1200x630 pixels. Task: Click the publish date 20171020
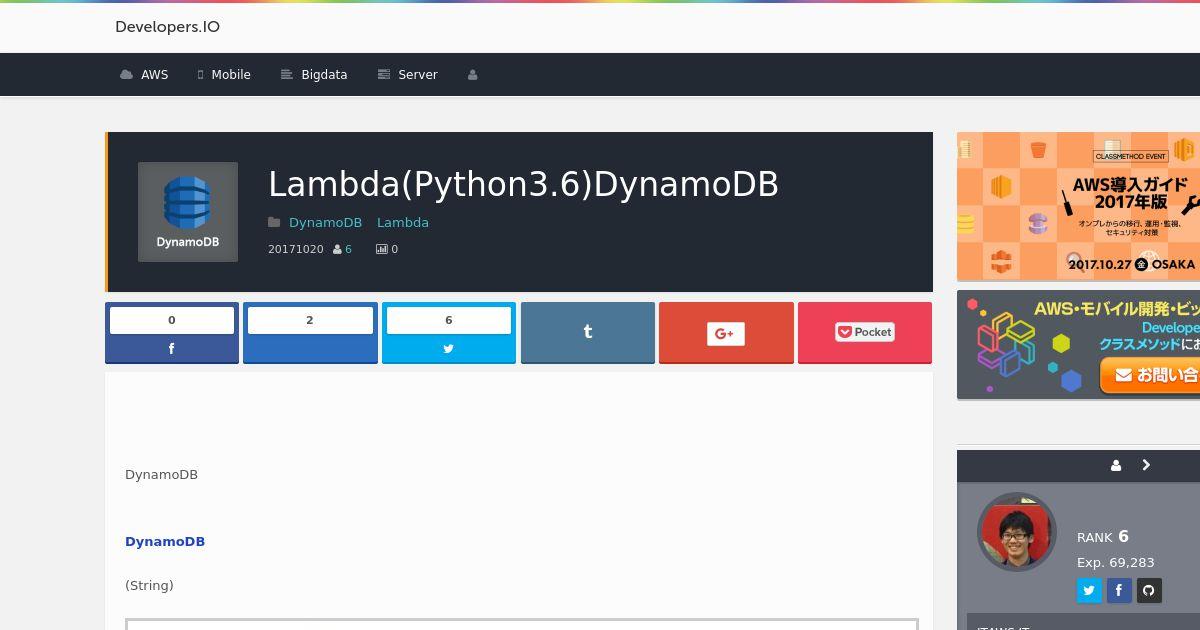pyautogui.click(x=296, y=249)
